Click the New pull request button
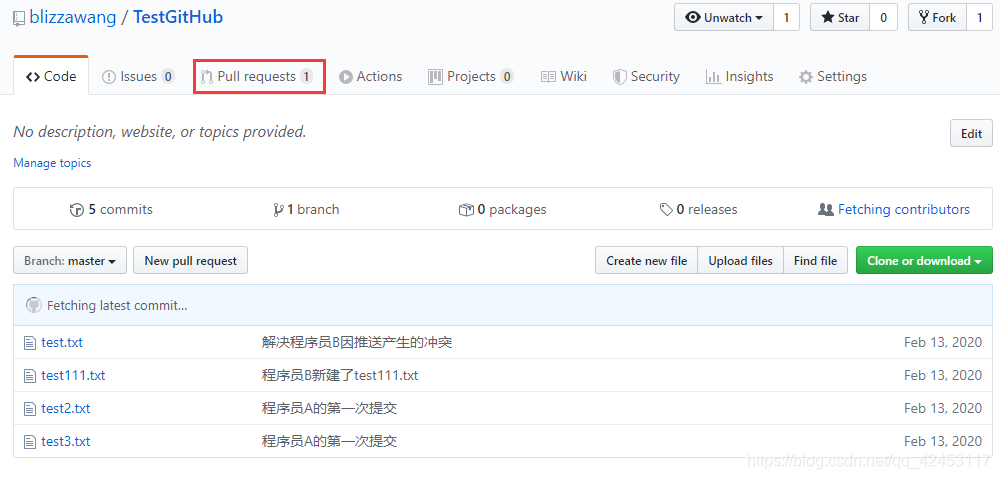This screenshot has width=1000, height=479. click(191, 260)
